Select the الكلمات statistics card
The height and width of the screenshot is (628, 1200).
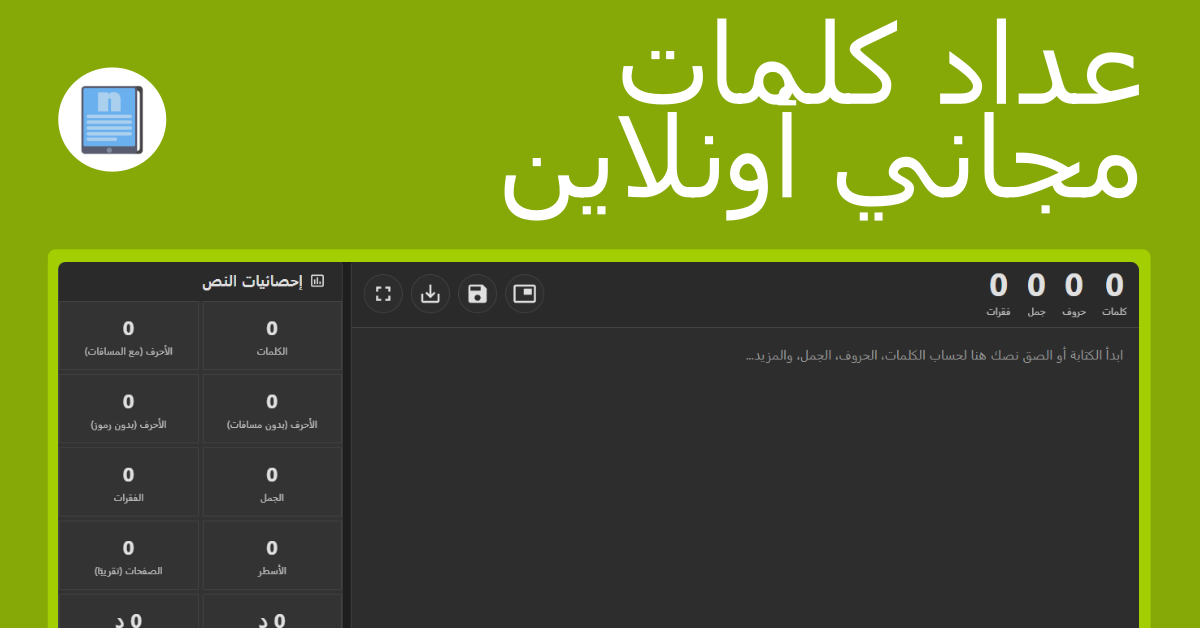[x=272, y=336]
